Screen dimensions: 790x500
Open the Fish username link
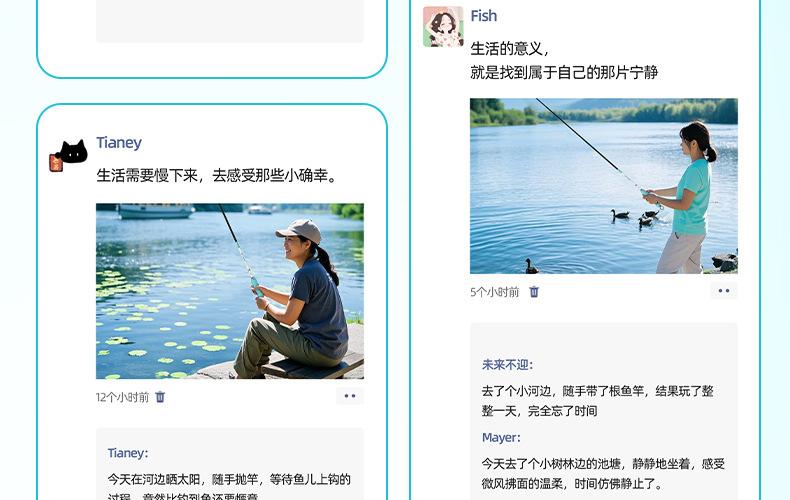click(x=484, y=16)
